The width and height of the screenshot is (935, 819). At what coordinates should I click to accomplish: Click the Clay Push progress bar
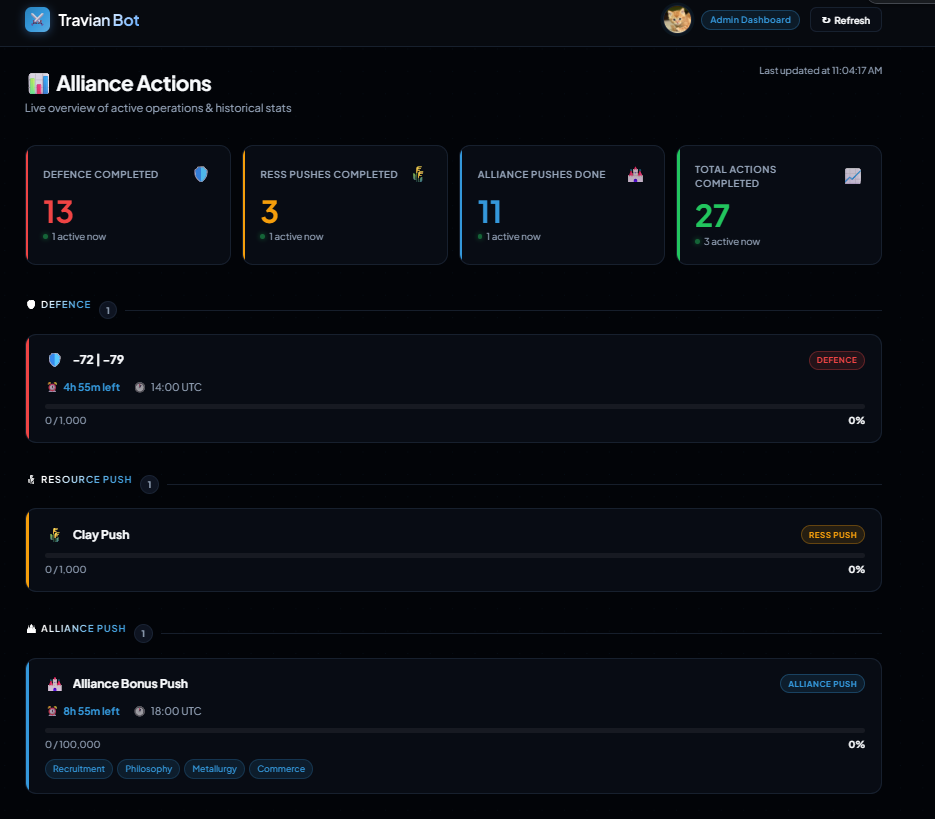coord(455,555)
